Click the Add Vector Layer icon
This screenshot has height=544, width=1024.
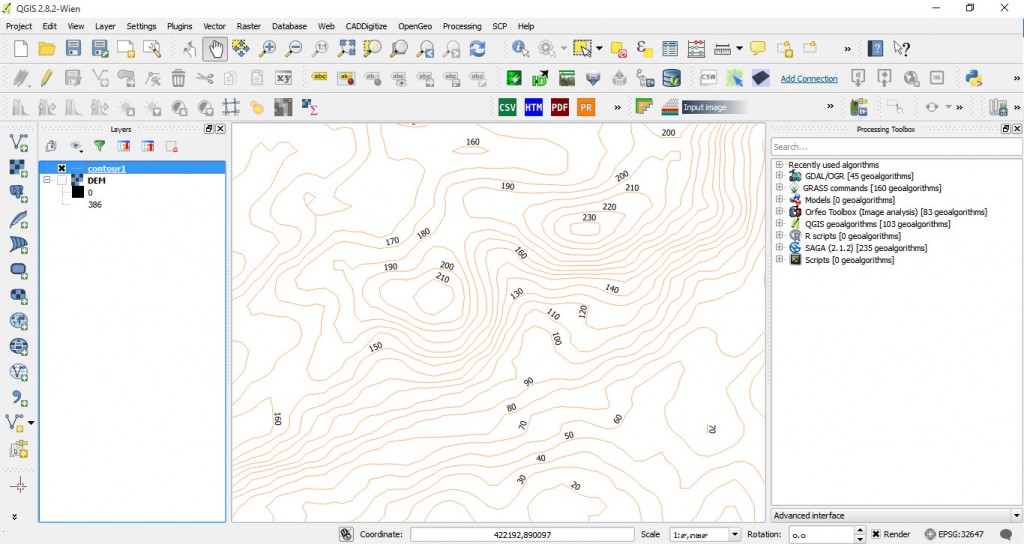tap(18, 144)
